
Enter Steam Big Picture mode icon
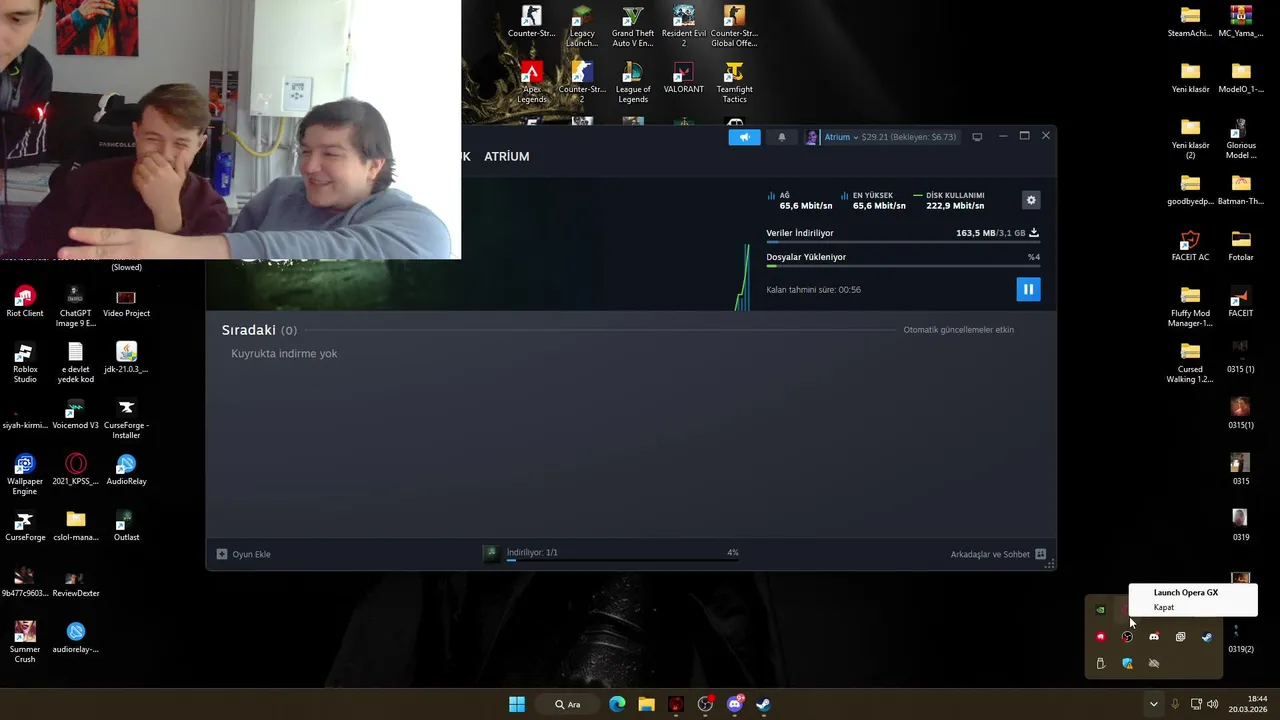point(977,137)
